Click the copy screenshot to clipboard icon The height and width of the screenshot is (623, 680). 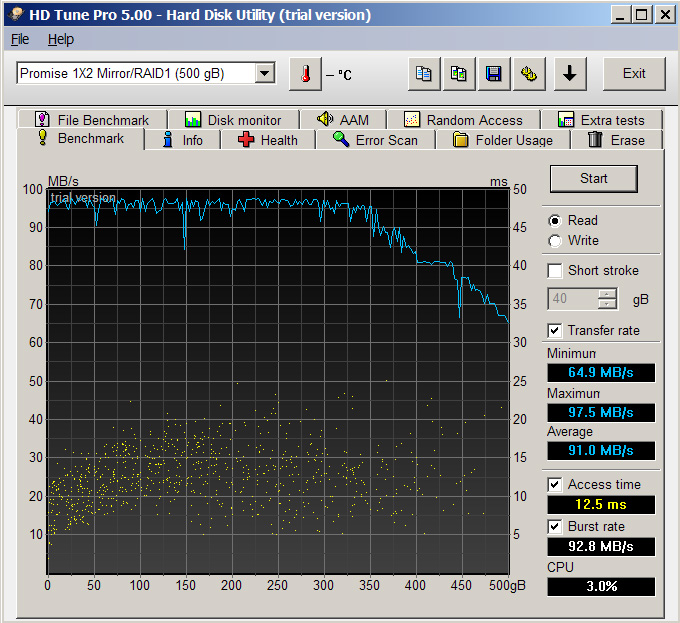458,74
